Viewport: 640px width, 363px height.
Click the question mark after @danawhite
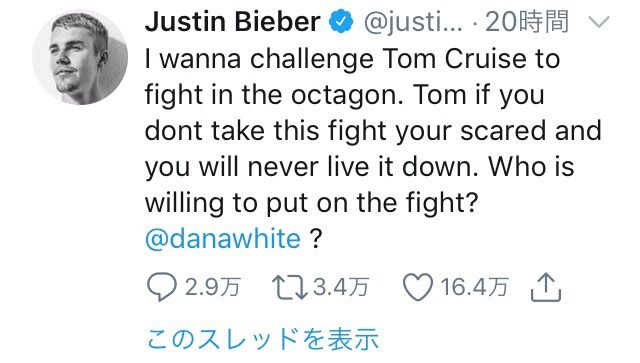(x=316, y=239)
